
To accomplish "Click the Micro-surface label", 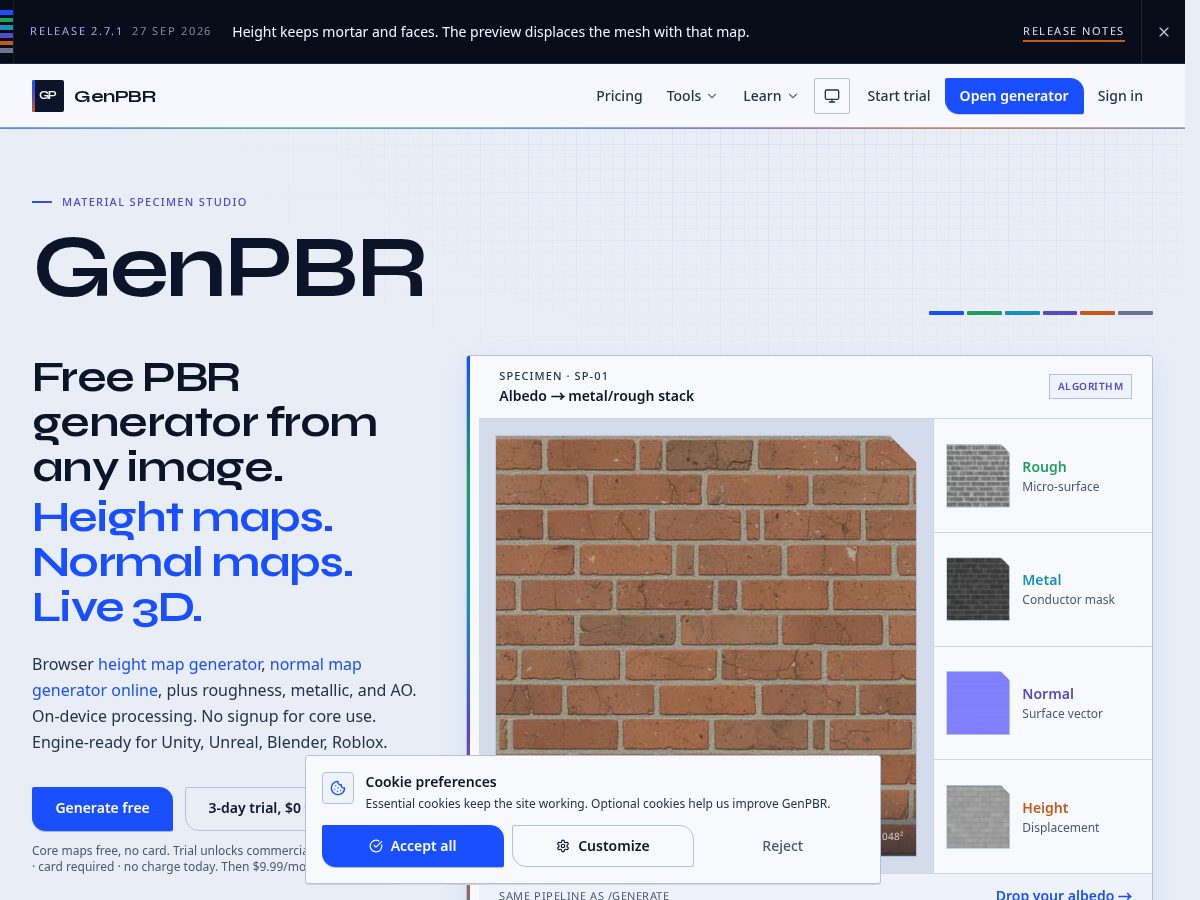I will point(1060,487).
